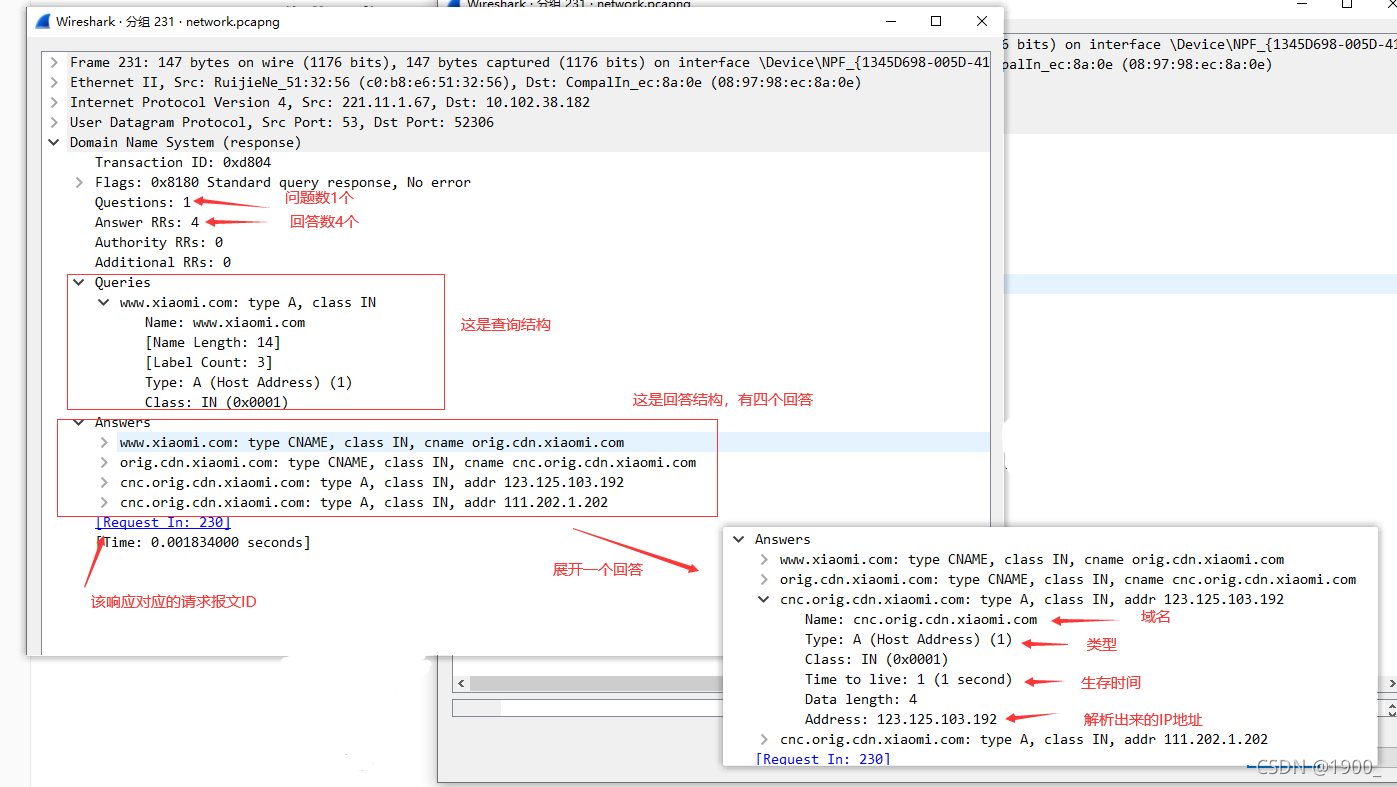Select the [Name Length: 14] row

pyautogui.click(x=213, y=342)
